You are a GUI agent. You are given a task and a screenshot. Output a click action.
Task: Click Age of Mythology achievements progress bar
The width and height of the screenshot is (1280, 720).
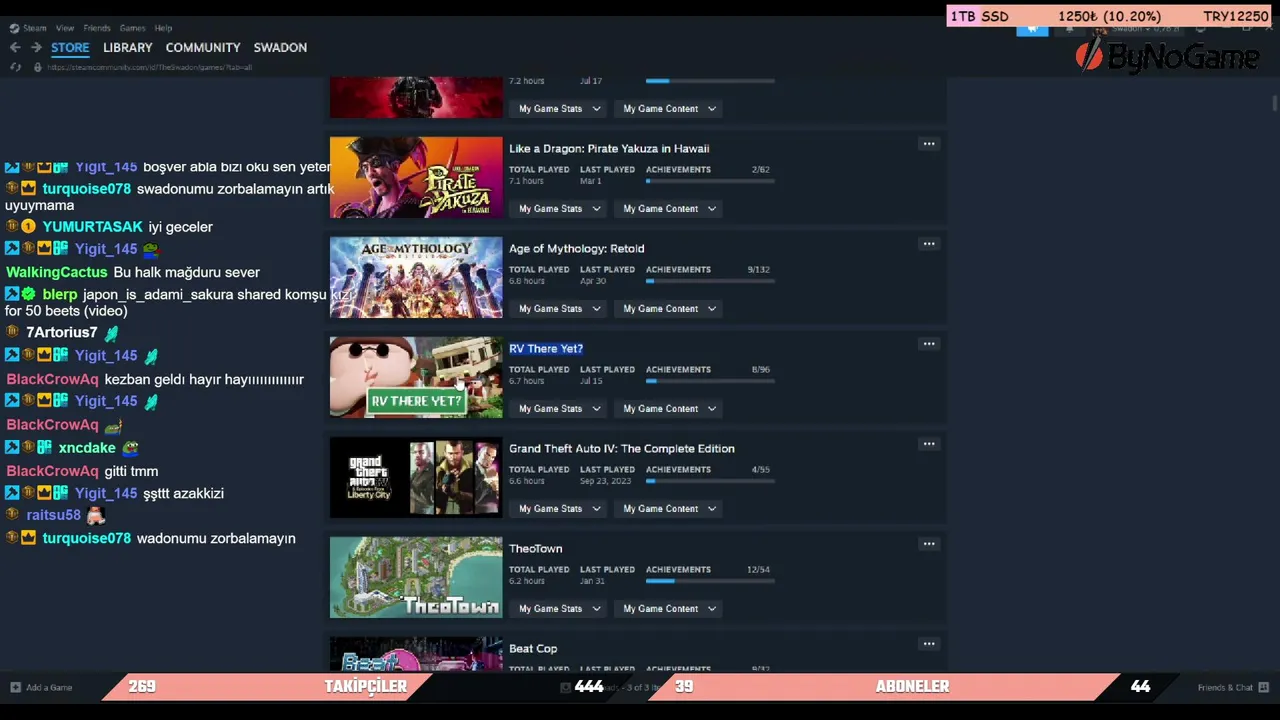(710, 281)
